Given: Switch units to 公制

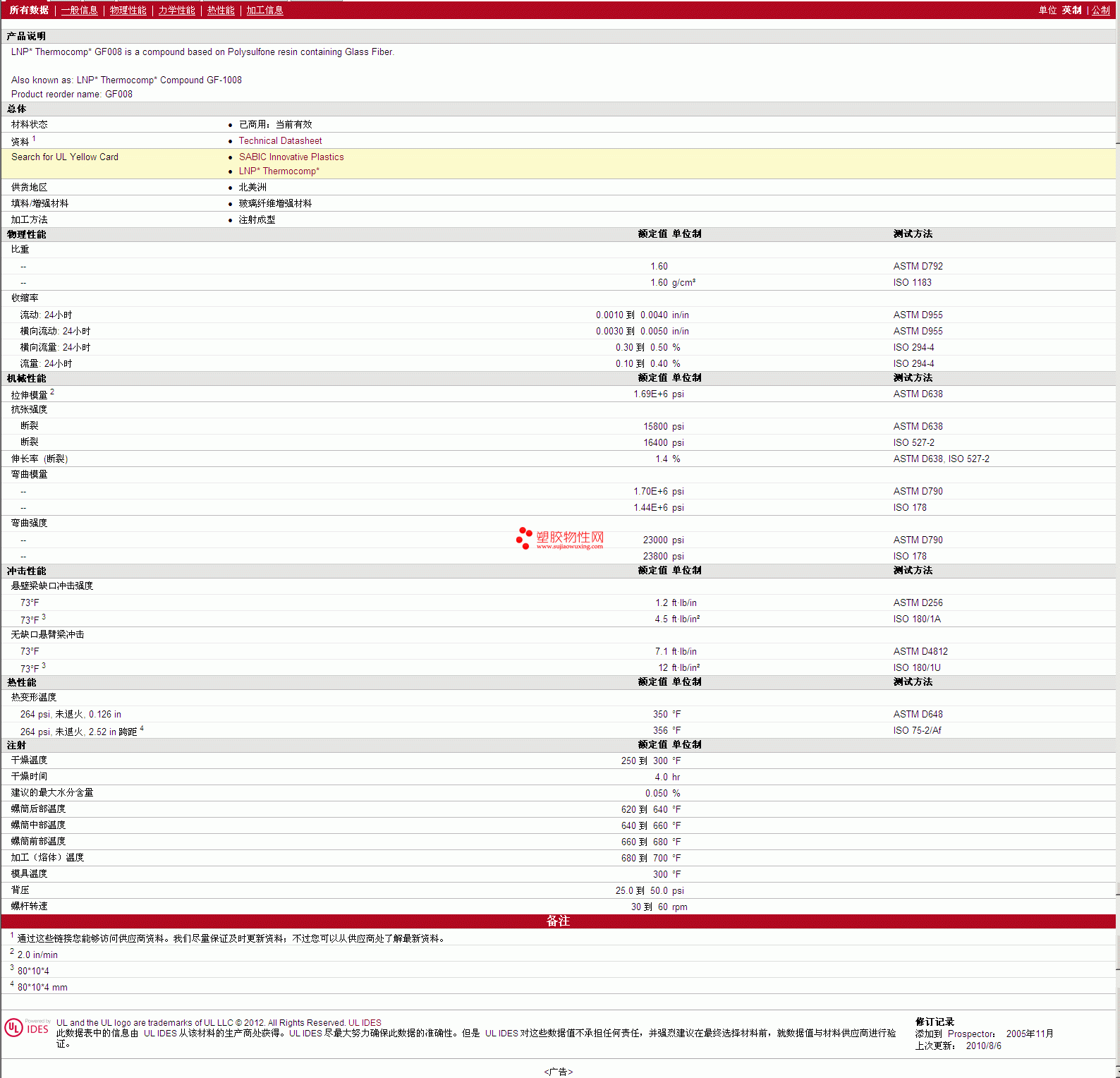Looking at the screenshot, I should (x=1100, y=10).
